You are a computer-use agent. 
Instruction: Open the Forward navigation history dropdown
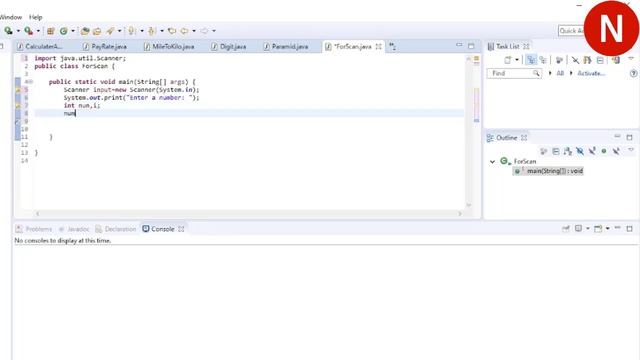pos(214,31)
